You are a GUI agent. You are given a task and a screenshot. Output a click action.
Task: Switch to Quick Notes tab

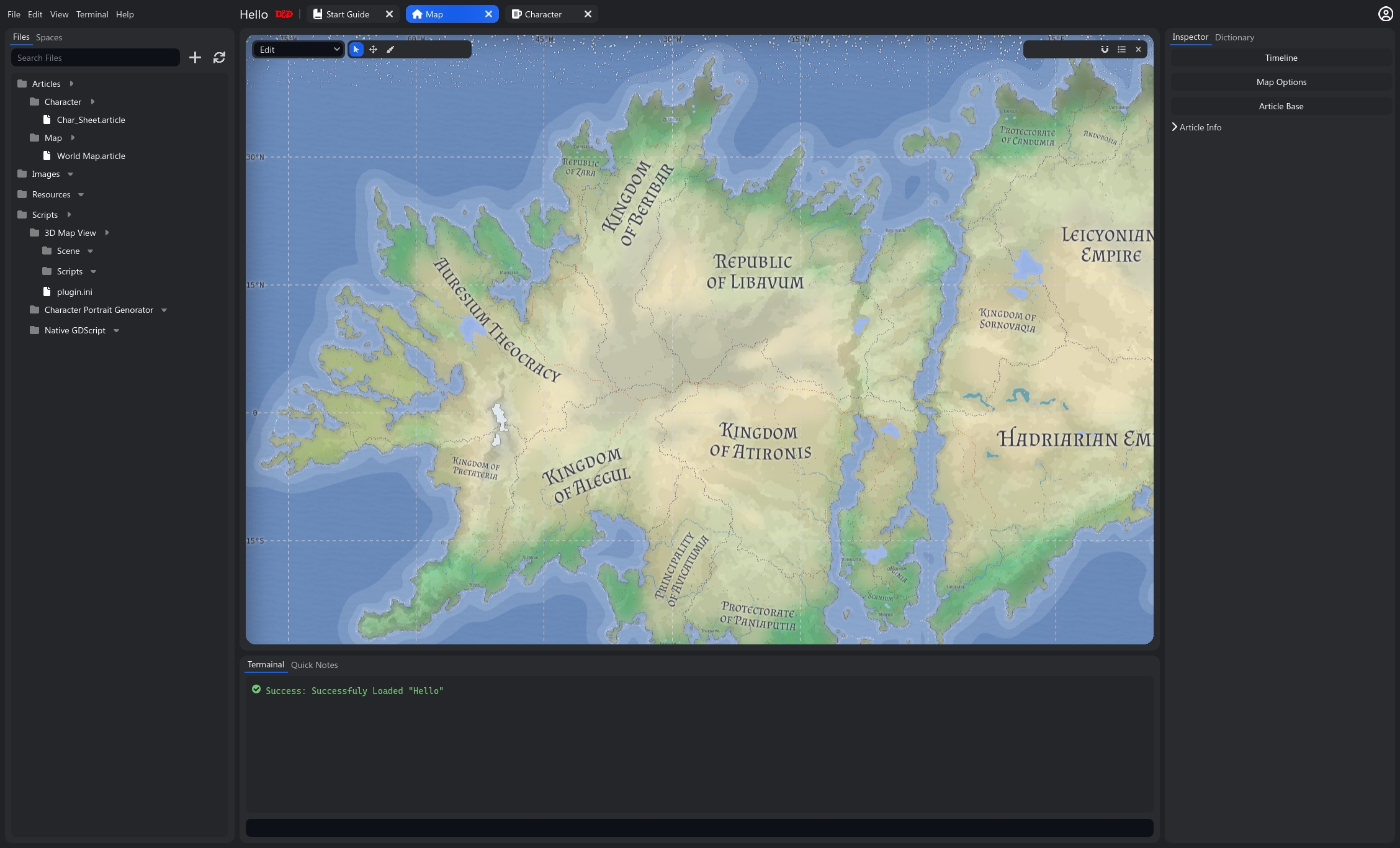click(314, 665)
